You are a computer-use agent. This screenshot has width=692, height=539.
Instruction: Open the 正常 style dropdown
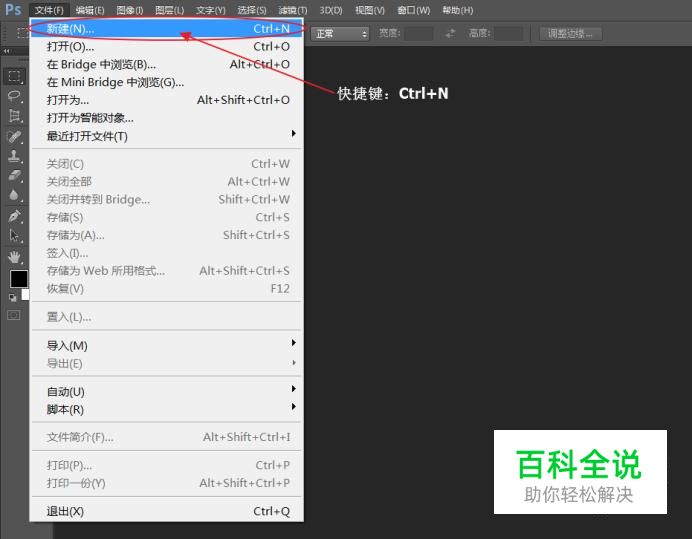click(340, 34)
